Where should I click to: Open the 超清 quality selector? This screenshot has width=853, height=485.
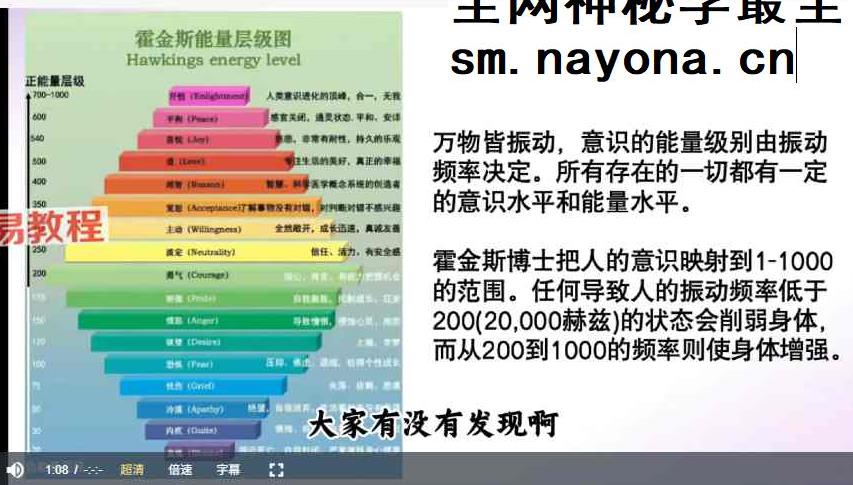[x=132, y=469]
